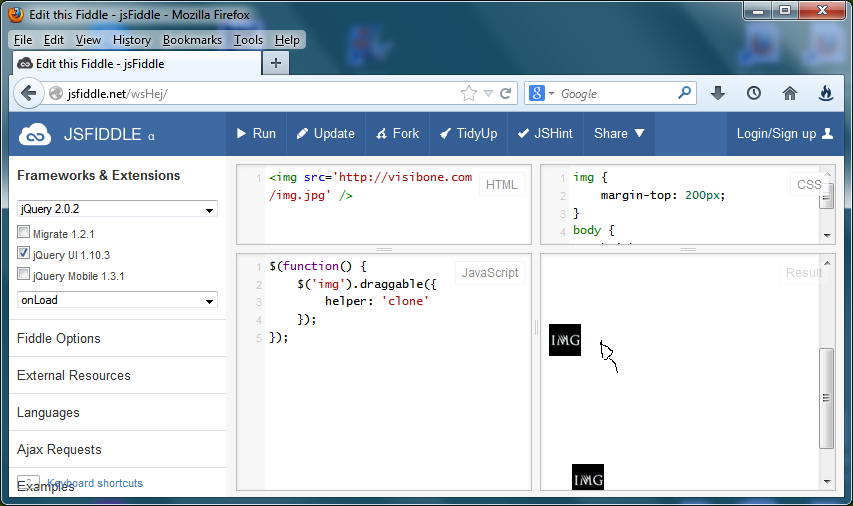The image size is (853, 506).
Task: Go to the Home page icon
Action: pyautogui.click(x=790, y=94)
